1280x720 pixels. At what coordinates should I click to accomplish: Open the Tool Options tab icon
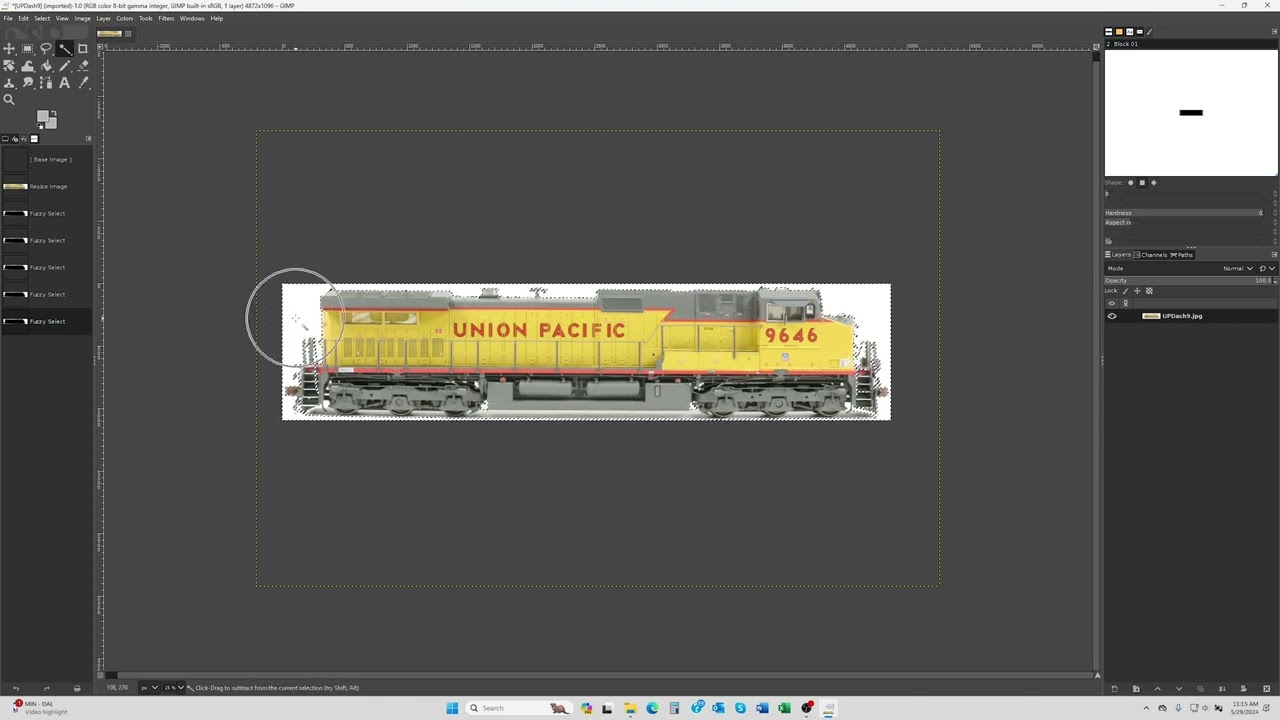(x=5, y=139)
